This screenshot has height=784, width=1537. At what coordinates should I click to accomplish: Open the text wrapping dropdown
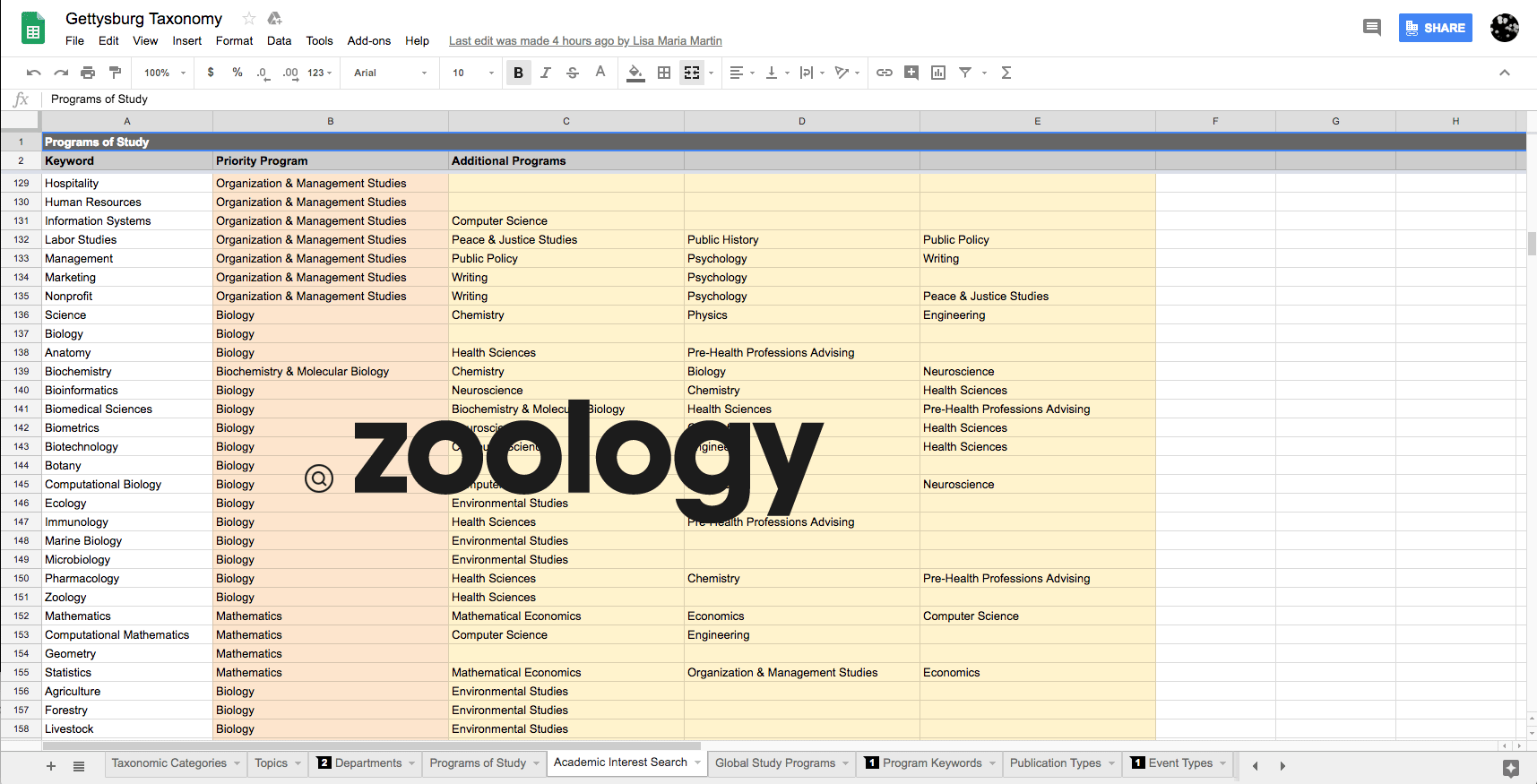click(x=812, y=73)
